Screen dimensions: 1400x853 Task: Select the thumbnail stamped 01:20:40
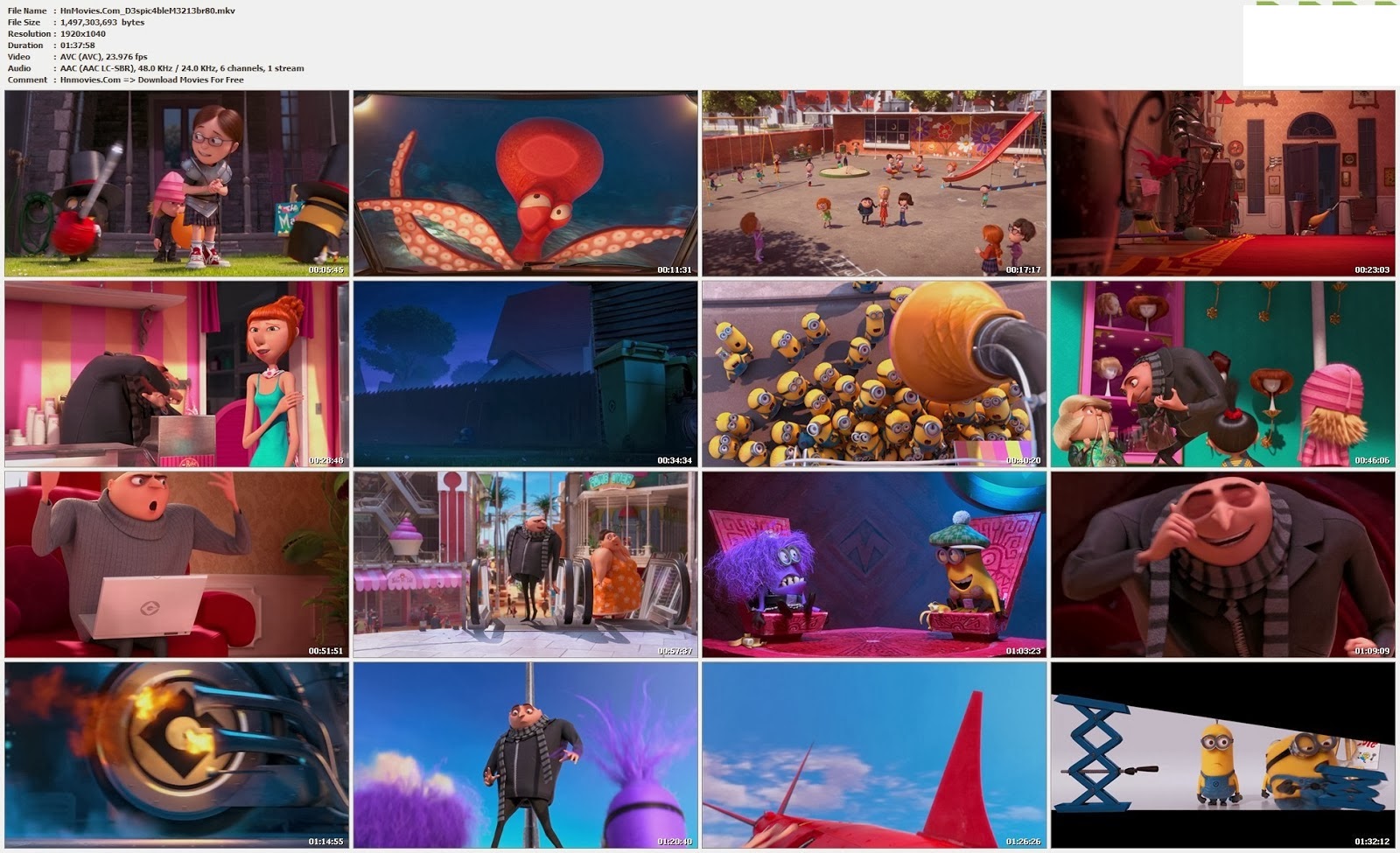click(525, 755)
